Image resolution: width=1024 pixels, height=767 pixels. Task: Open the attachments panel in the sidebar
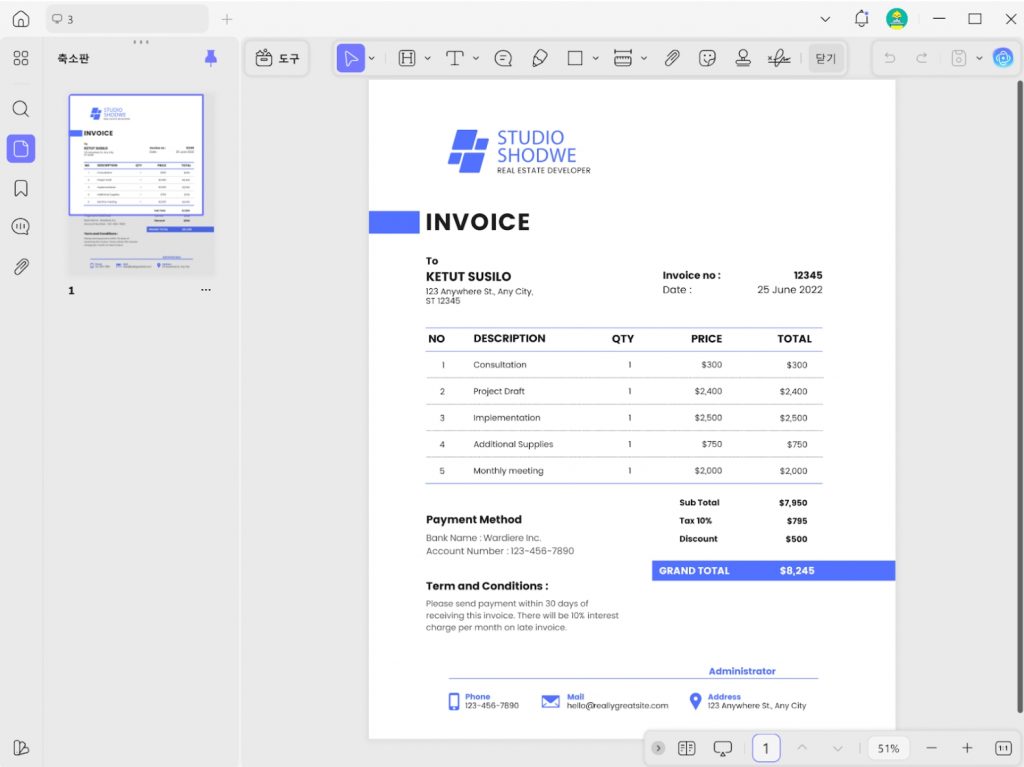[21, 267]
